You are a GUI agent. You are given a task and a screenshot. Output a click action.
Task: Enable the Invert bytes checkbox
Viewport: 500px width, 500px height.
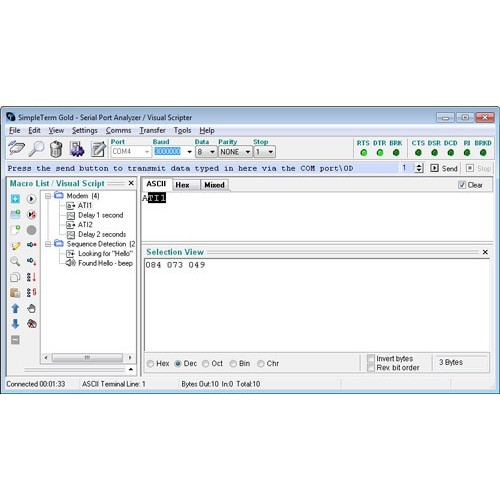point(370,359)
